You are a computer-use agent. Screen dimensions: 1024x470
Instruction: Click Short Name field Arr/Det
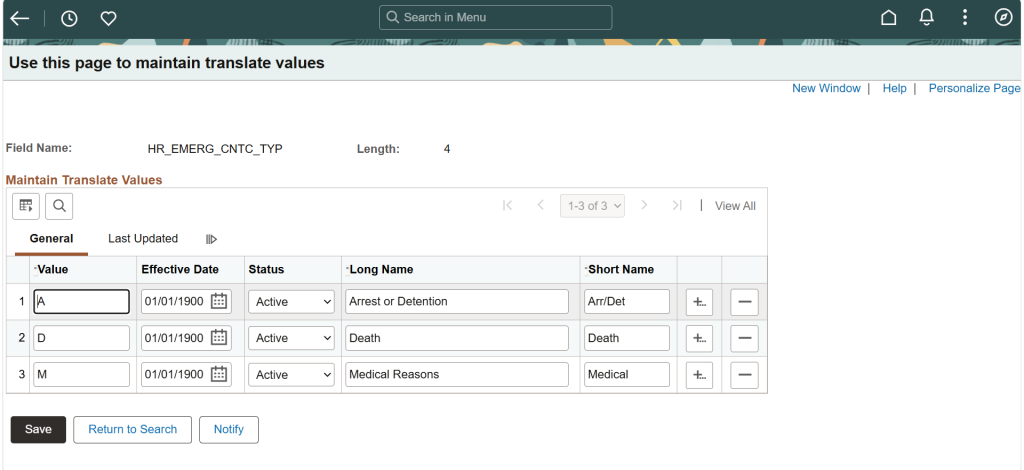pos(627,302)
